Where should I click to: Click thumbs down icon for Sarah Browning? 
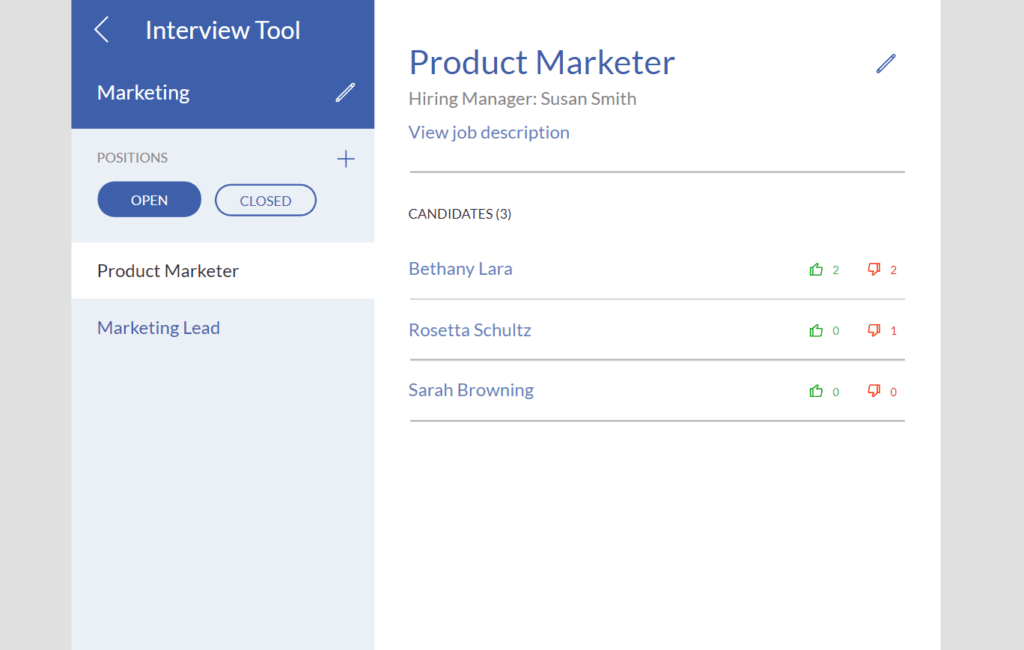pyautogui.click(x=874, y=391)
